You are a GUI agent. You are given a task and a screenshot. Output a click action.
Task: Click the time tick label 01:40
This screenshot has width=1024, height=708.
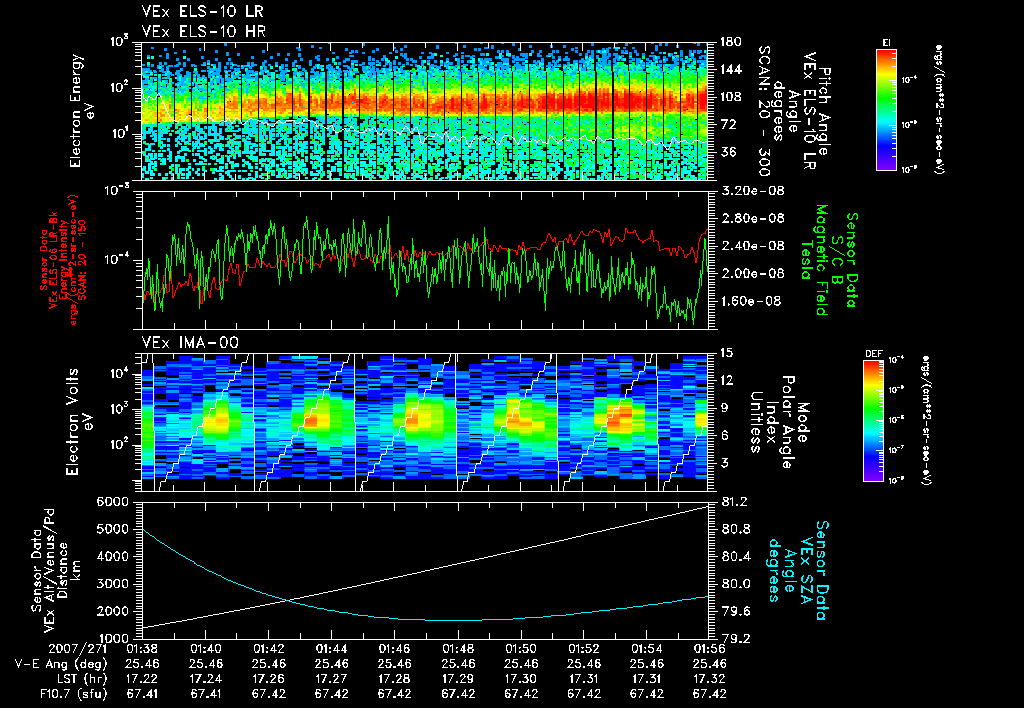pos(206,649)
